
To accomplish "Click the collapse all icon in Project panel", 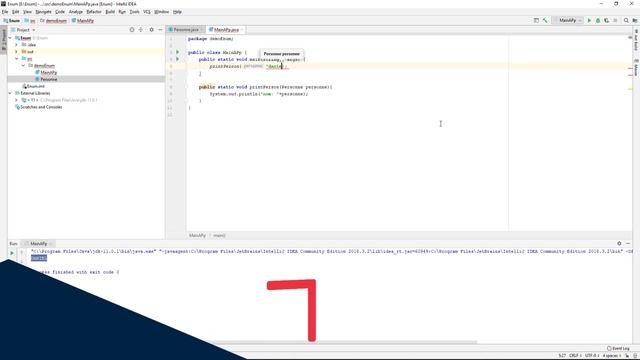I will 141,30.
